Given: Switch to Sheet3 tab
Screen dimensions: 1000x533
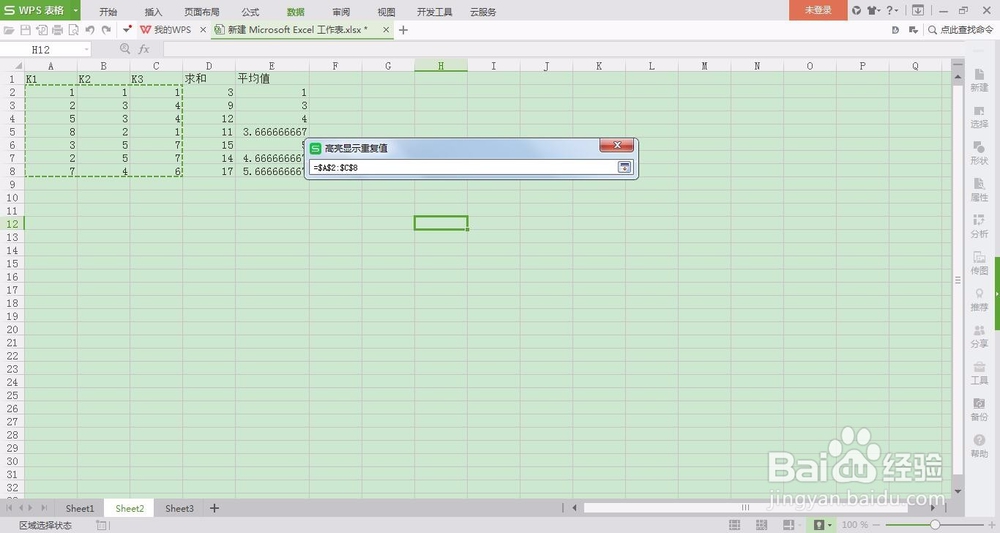Looking at the screenshot, I should (179, 508).
